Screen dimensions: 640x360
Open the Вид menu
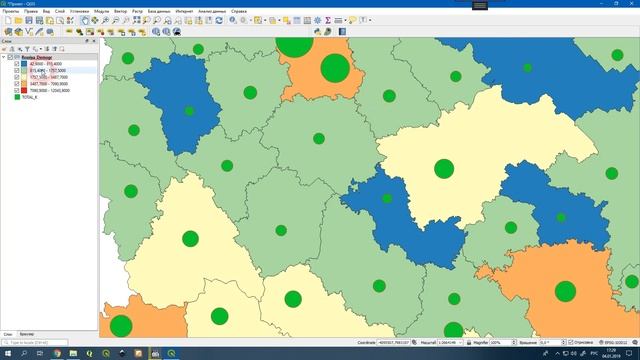pyautogui.click(x=47, y=11)
